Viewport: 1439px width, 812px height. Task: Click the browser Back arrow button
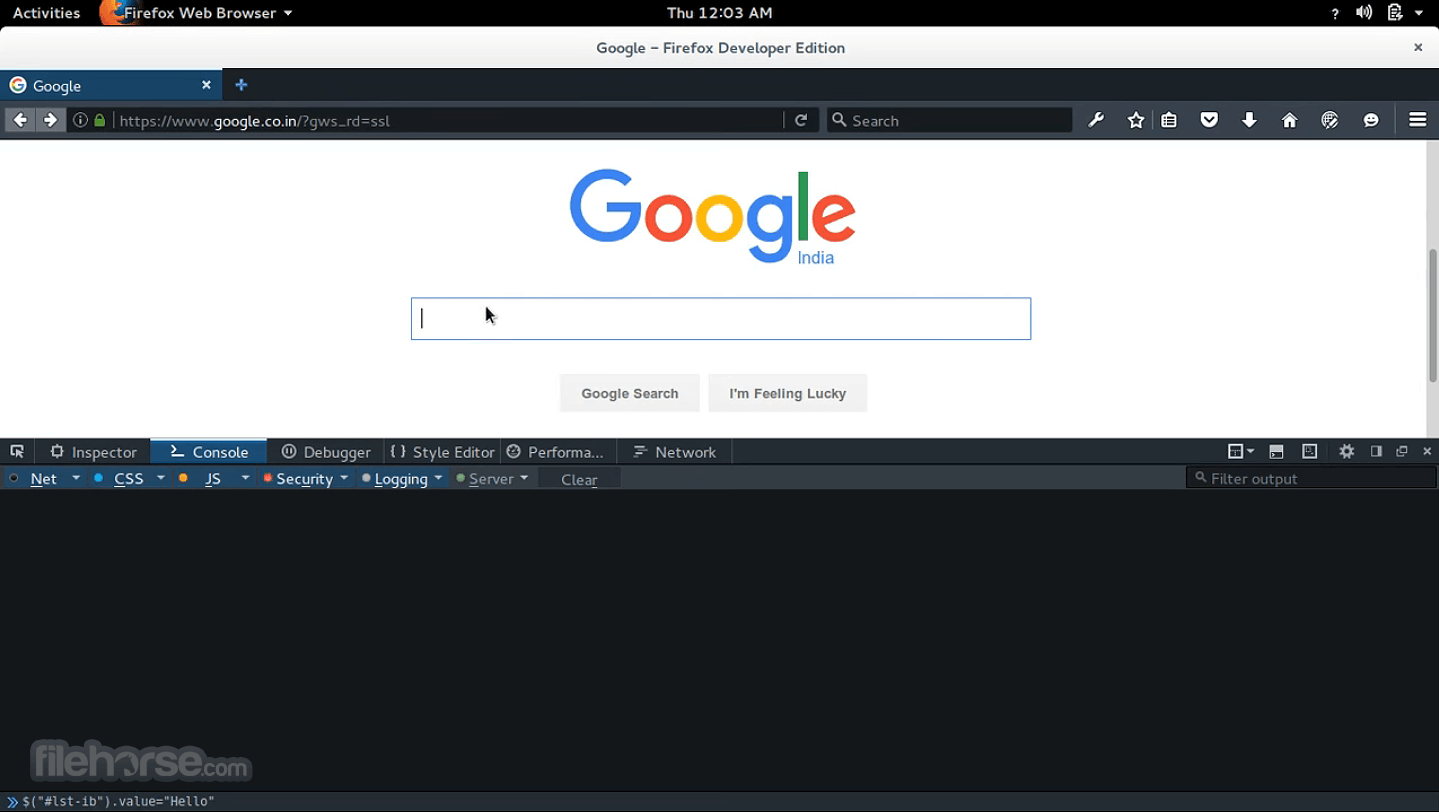(20, 120)
